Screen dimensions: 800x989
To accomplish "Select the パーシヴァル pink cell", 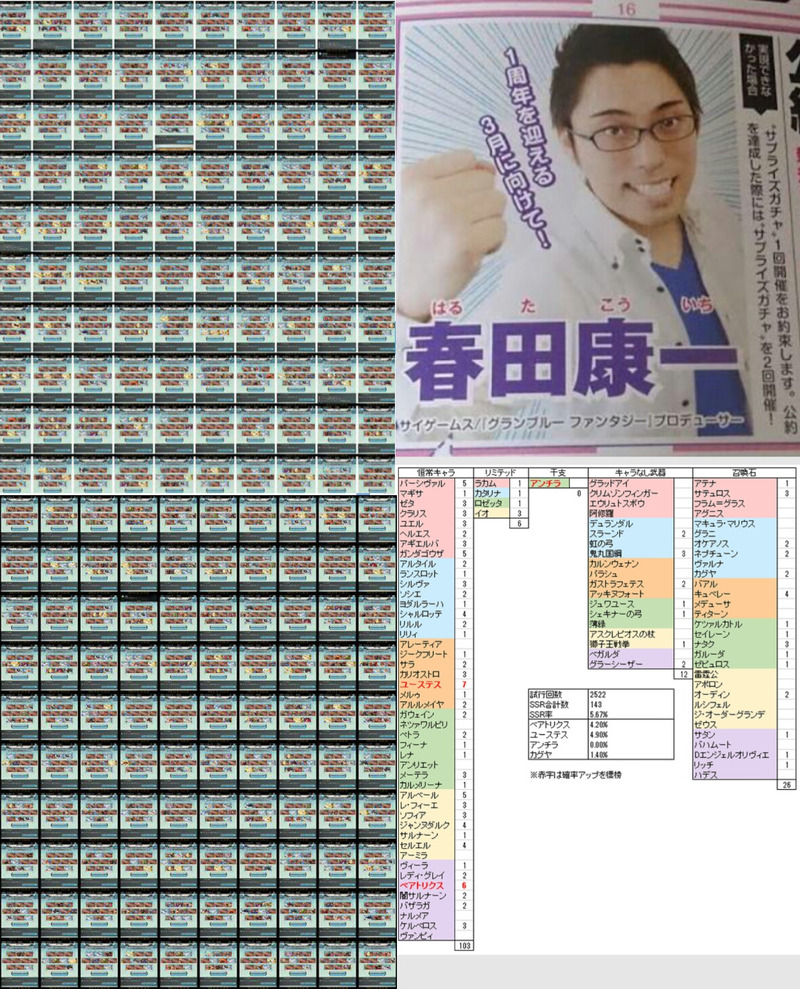I will 426,484.
